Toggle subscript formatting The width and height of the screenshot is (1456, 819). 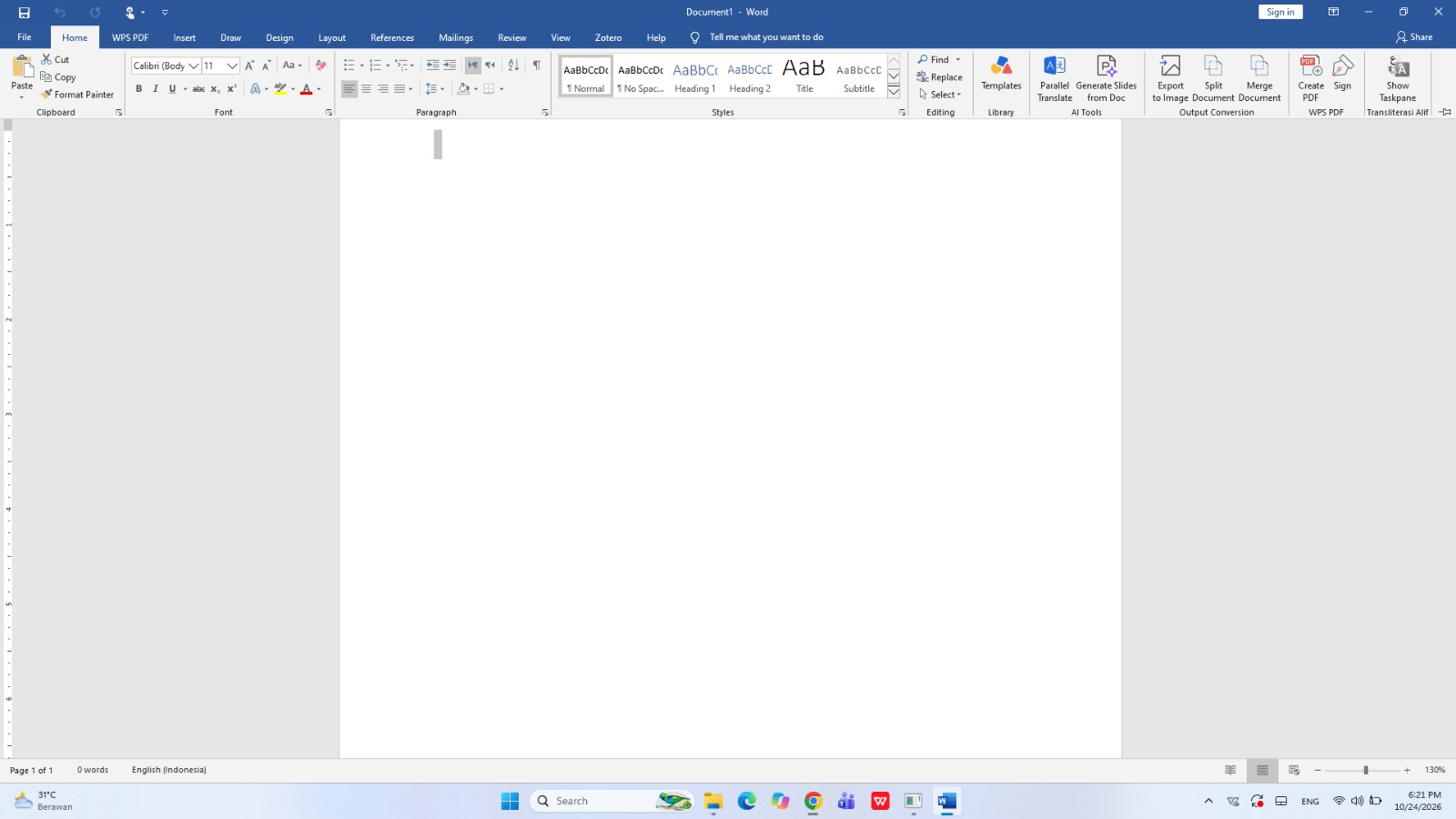tap(216, 89)
